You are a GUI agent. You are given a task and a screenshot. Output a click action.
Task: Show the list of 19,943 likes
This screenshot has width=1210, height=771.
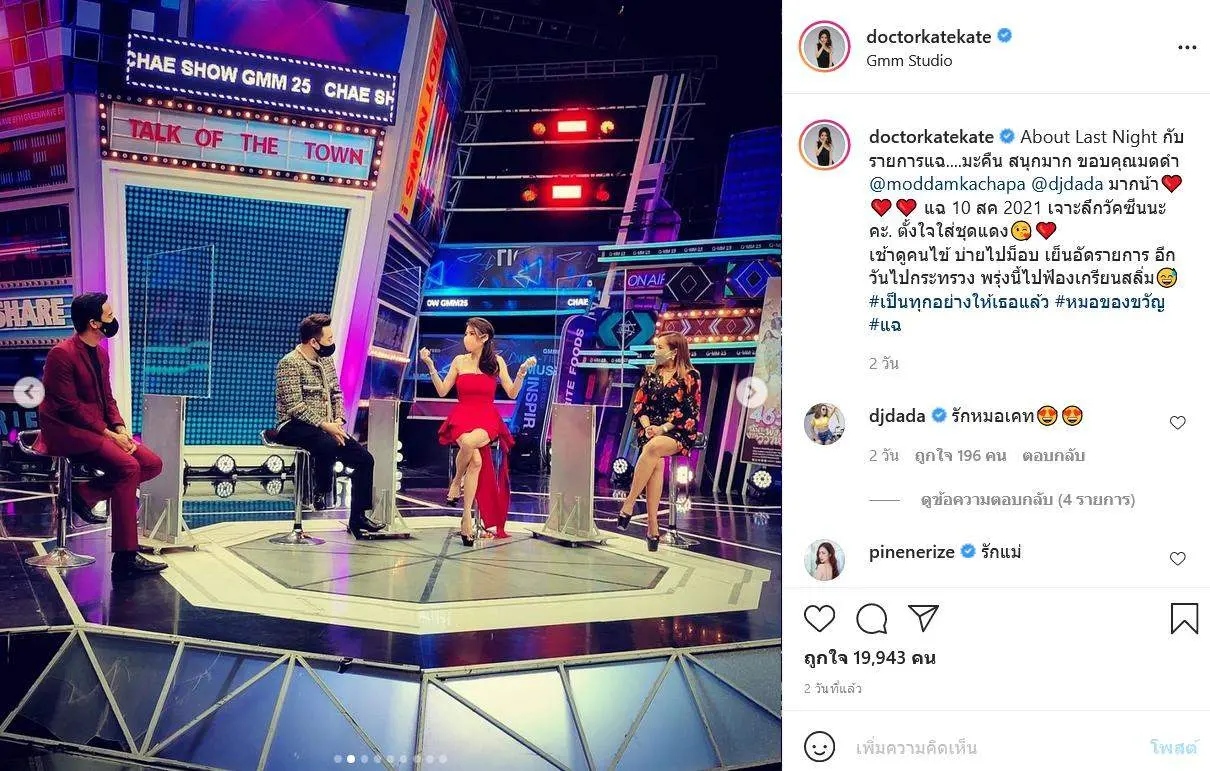pos(869,658)
